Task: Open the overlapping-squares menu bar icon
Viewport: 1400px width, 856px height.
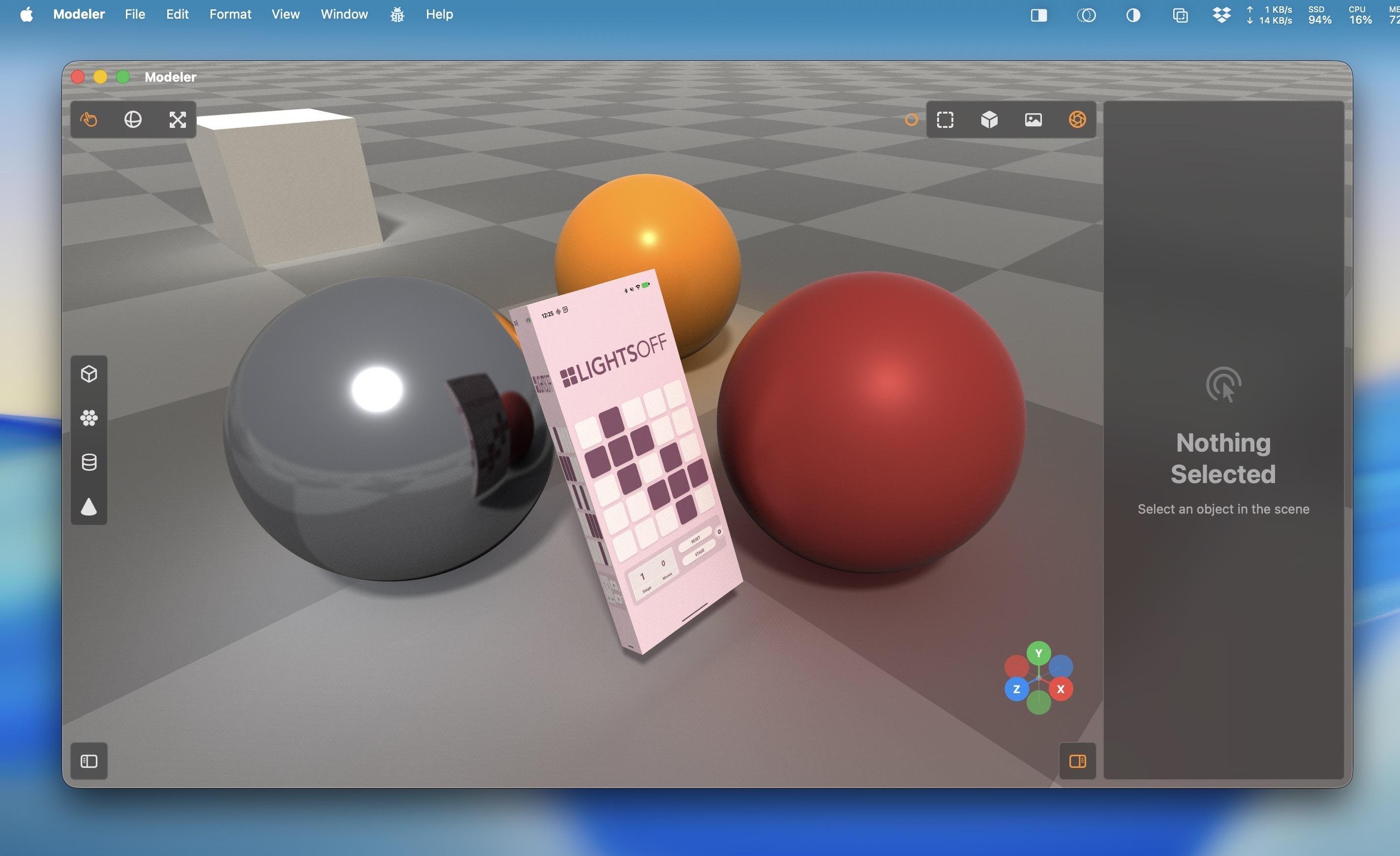Action: click(x=1180, y=15)
